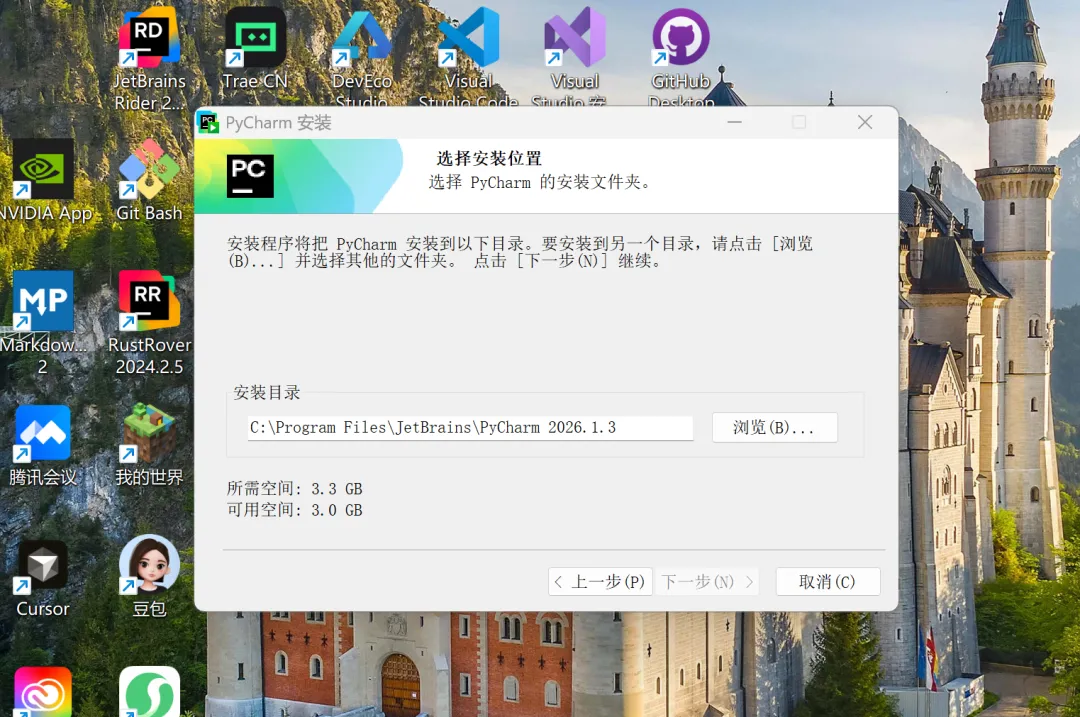1080x717 pixels.
Task: Open purple Visual Studio installer shortcut
Action: (574, 58)
